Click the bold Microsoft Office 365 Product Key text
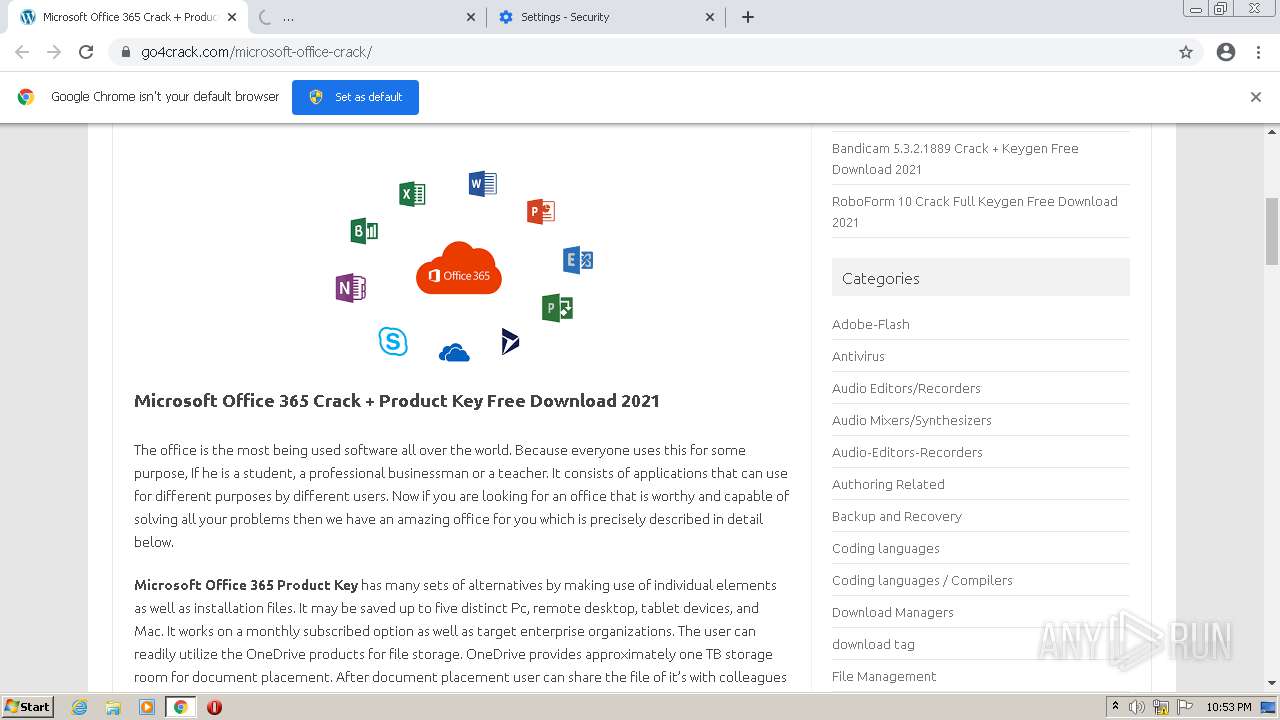The width and height of the screenshot is (1280, 720). click(246, 585)
